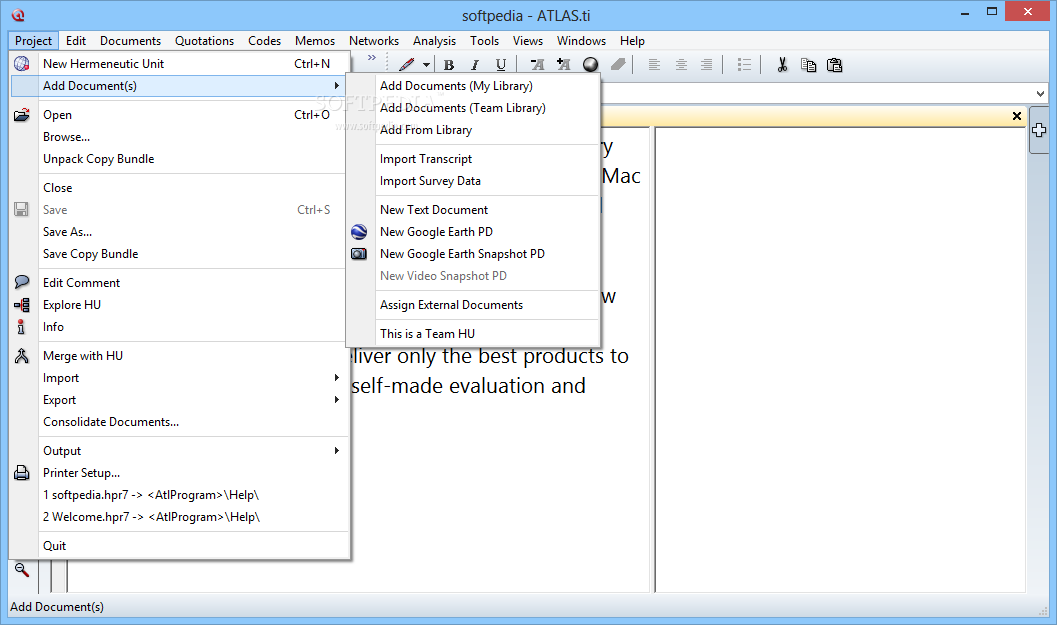The image size is (1057, 625).
Task: Choose Import Transcript
Action: tap(473, 159)
